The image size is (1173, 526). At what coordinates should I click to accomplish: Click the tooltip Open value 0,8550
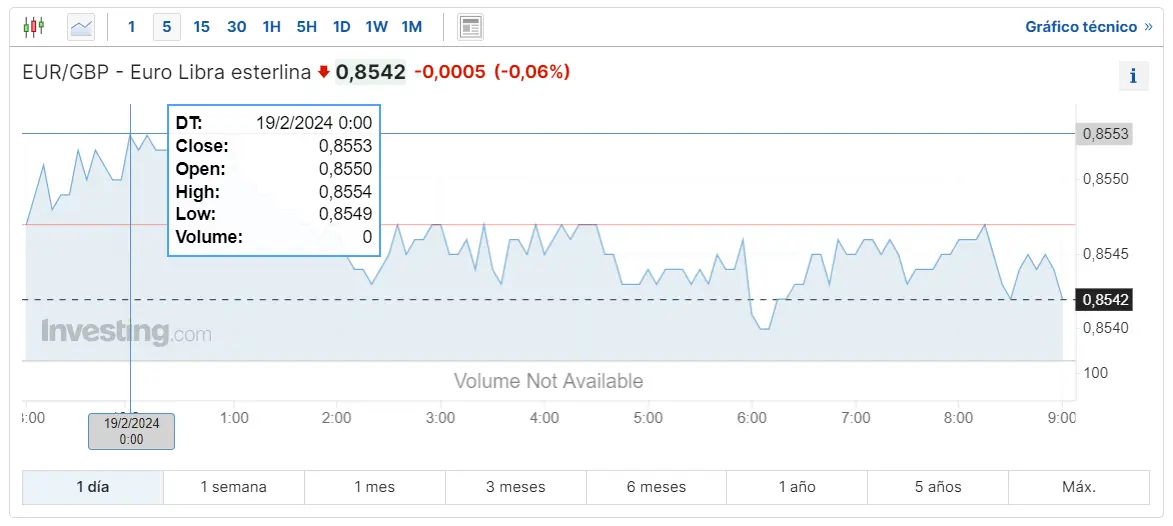(x=346, y=169)
